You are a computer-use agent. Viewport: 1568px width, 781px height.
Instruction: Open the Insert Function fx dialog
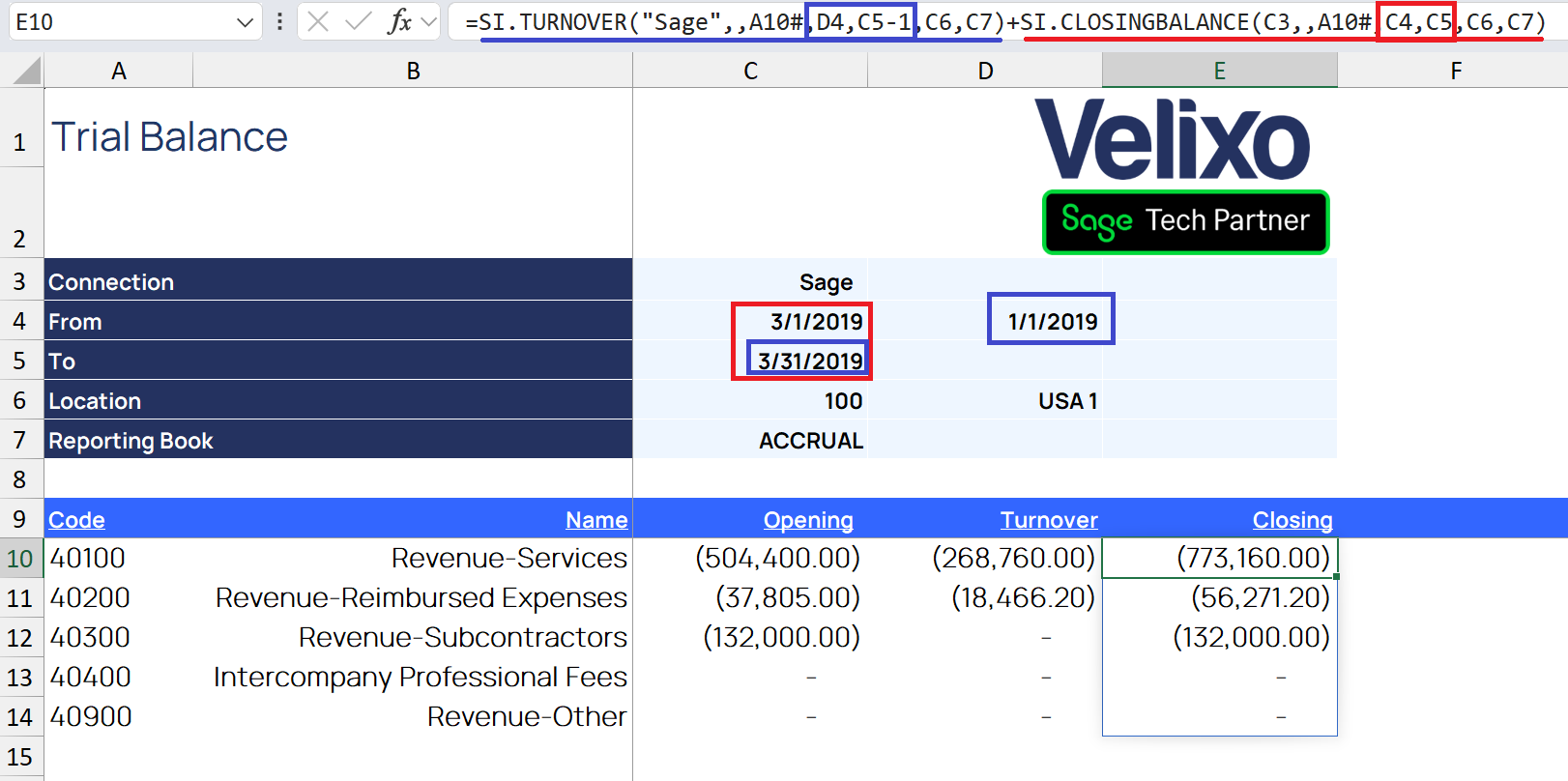pyautogui.click(x=398, y=21)
